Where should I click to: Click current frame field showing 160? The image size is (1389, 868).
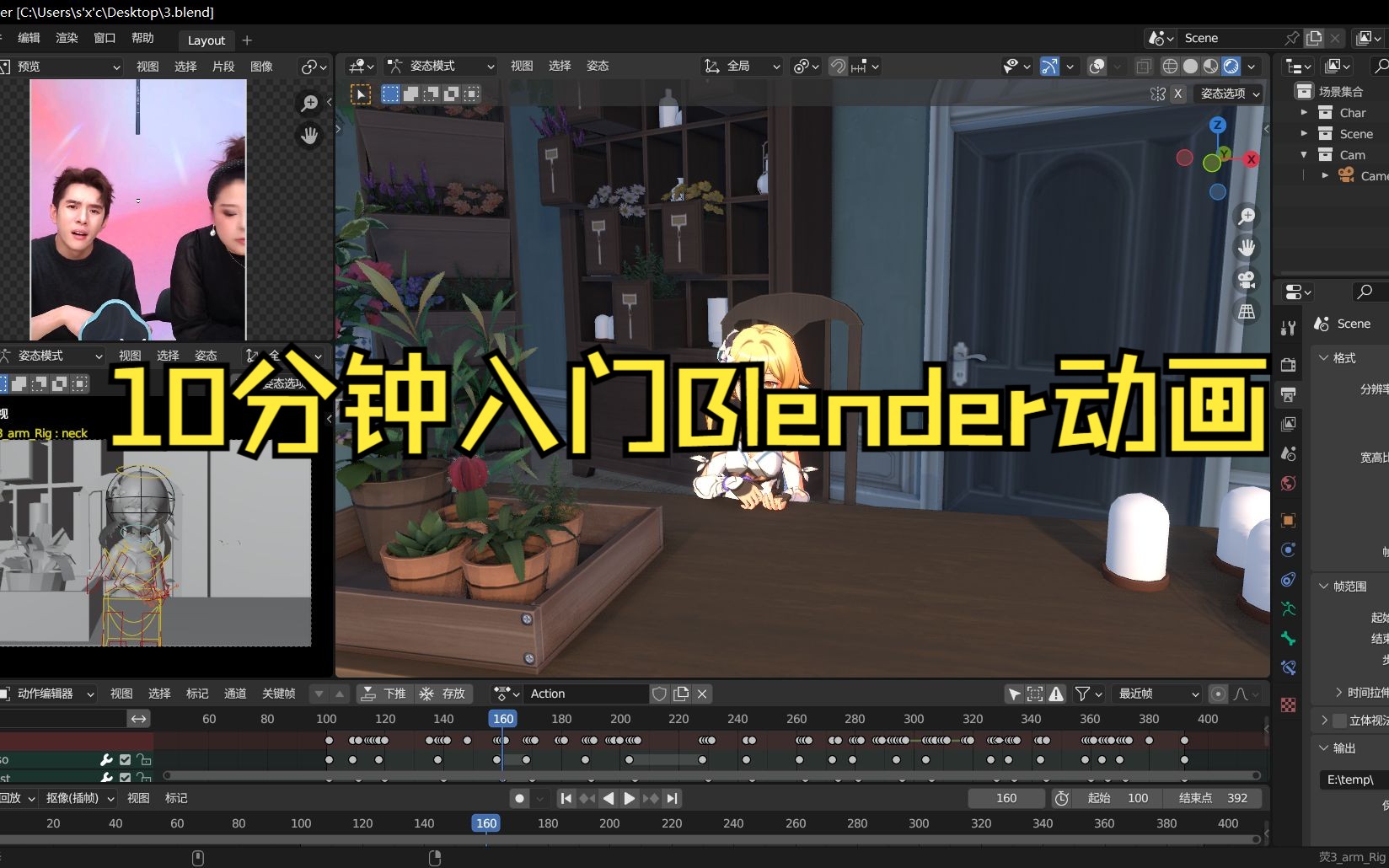1006,798
